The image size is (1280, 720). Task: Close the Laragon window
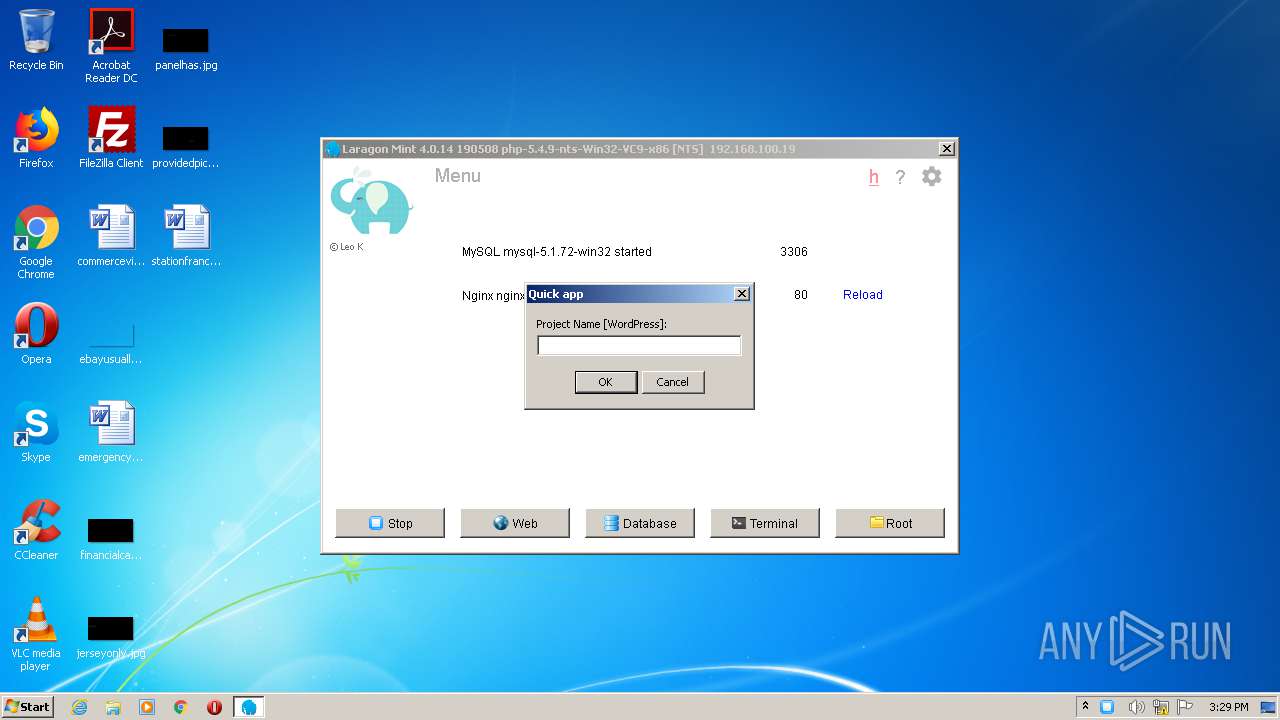coord(946,149)
